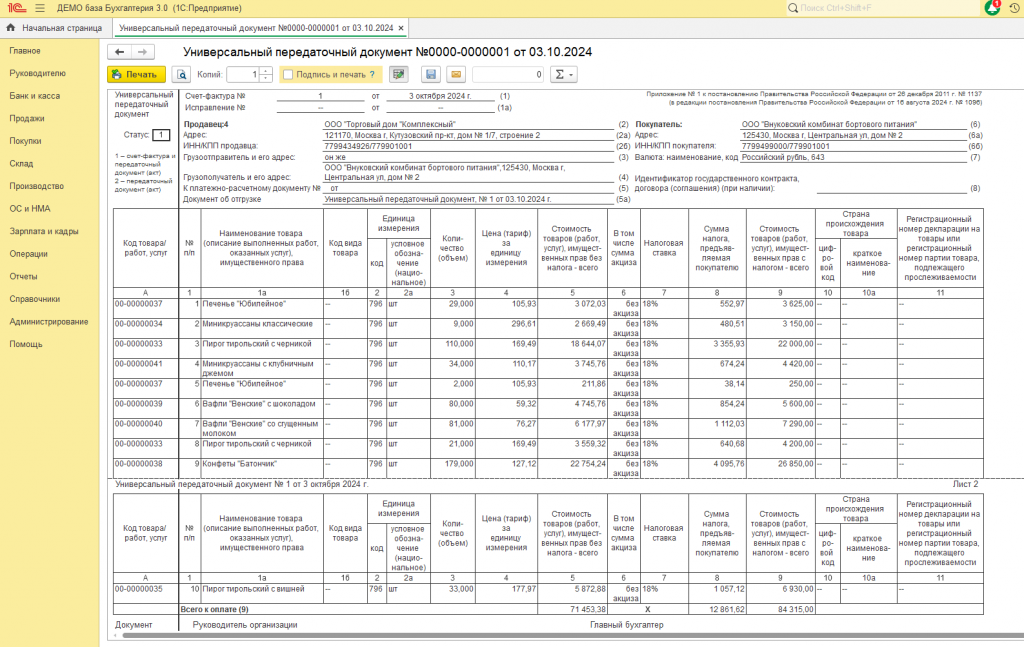Click the Руководитель организации label
The width and height of the screenshot is (1024, 647).
[x=245, y=625]
